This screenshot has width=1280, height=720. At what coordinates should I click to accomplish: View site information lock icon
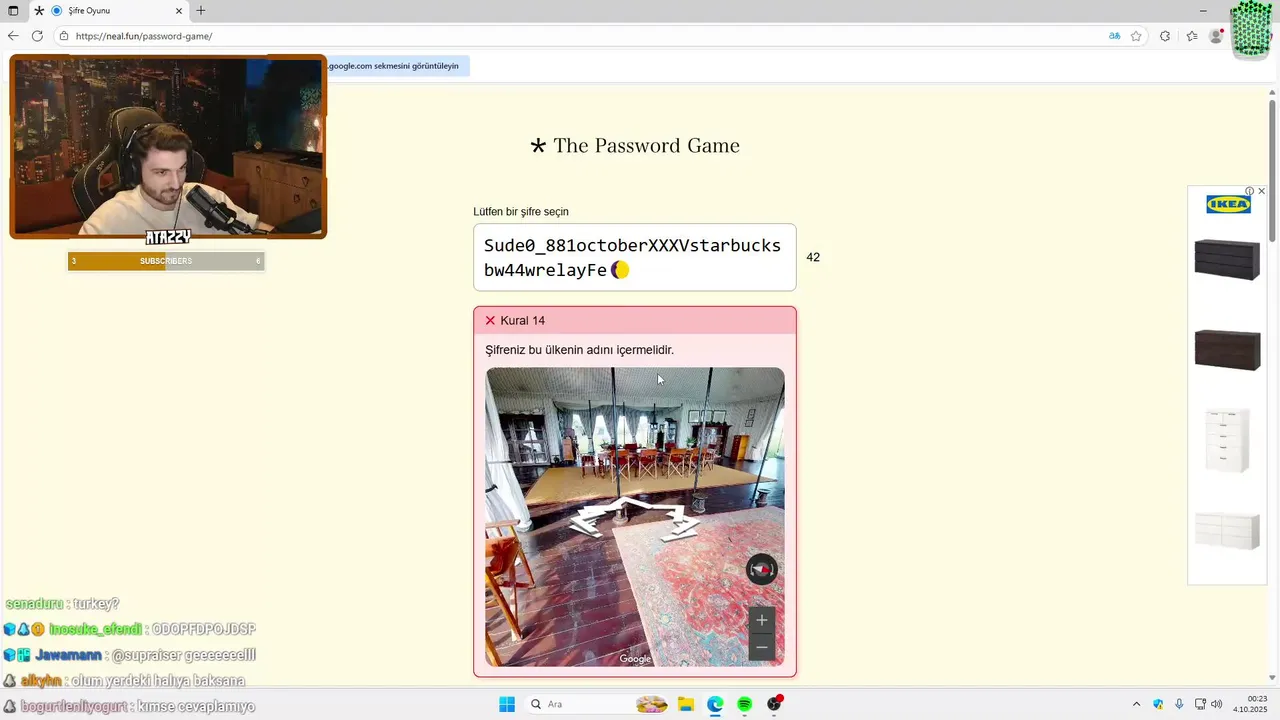click(x=64, y=36)
